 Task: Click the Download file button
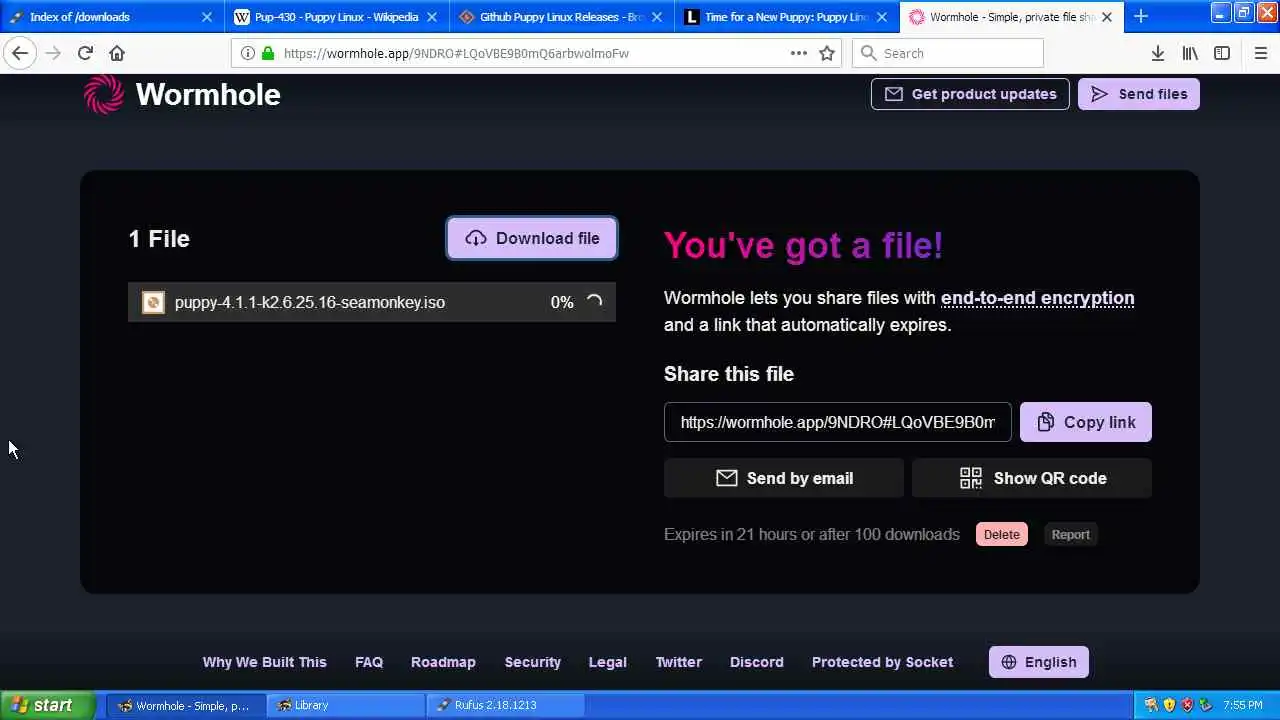tap(532, 238)
